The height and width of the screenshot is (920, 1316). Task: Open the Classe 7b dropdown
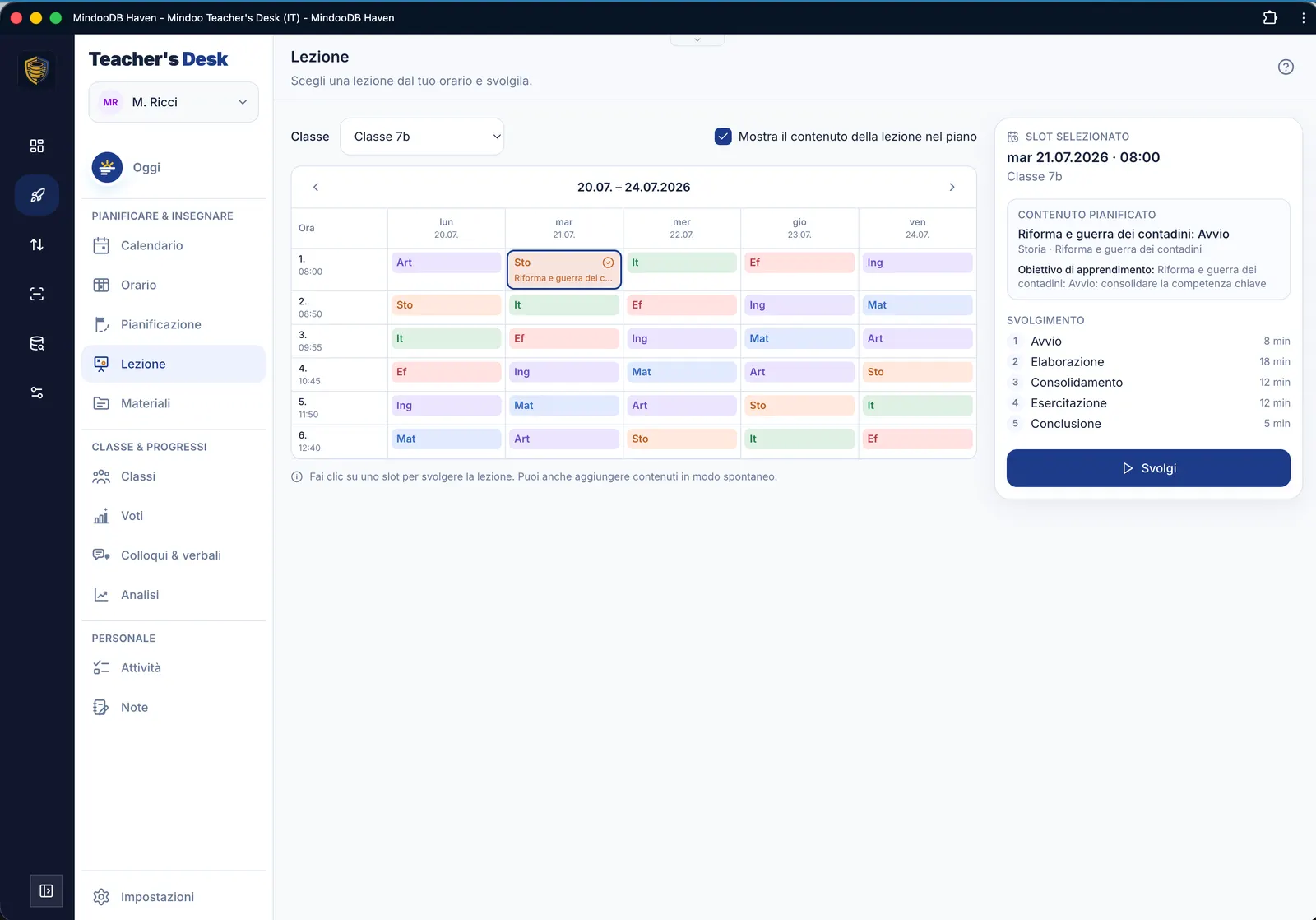click(x=422, y=137)
